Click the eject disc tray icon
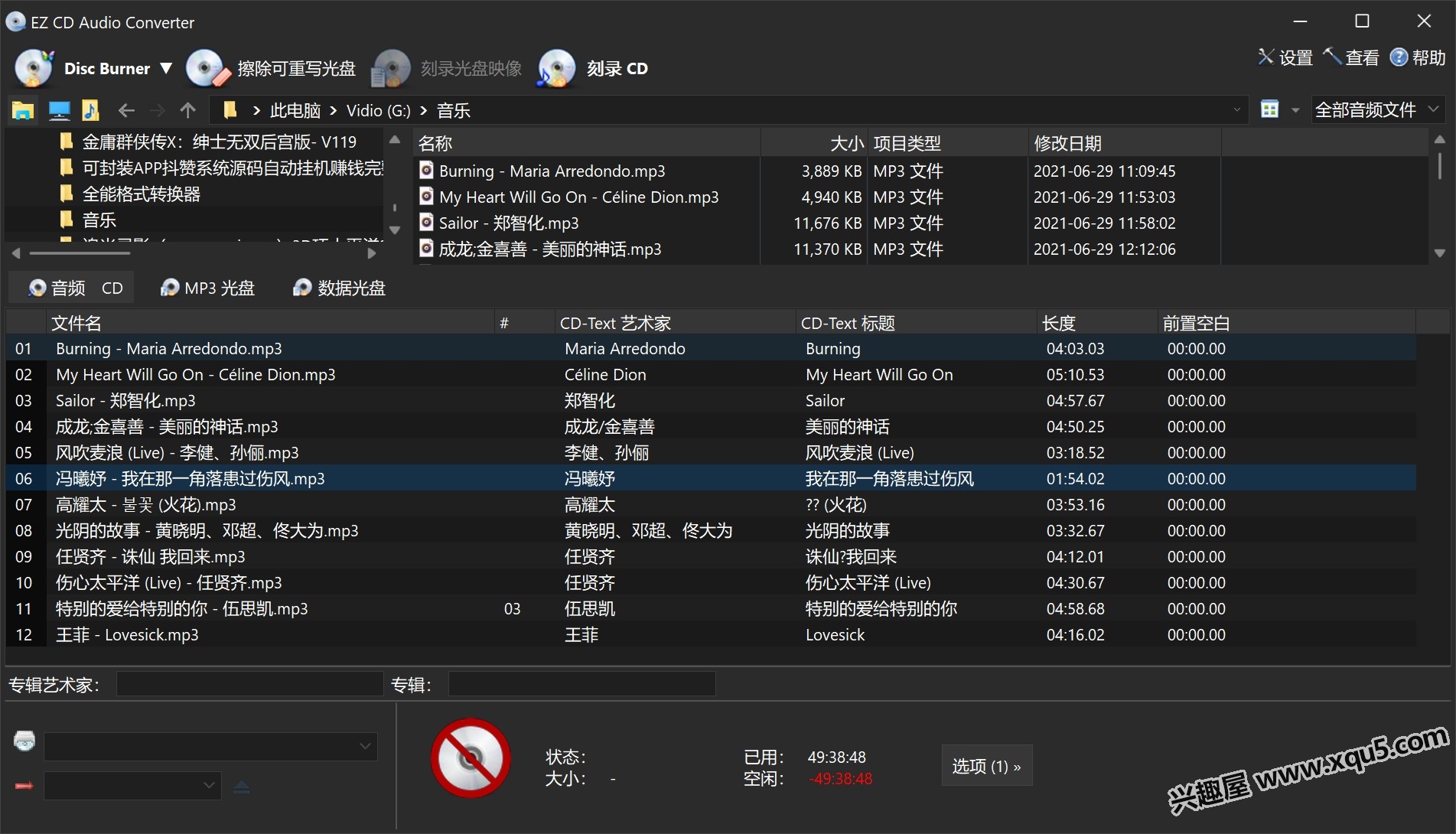This screenshot has width=1456, height=834. click(x=241, y=786)
